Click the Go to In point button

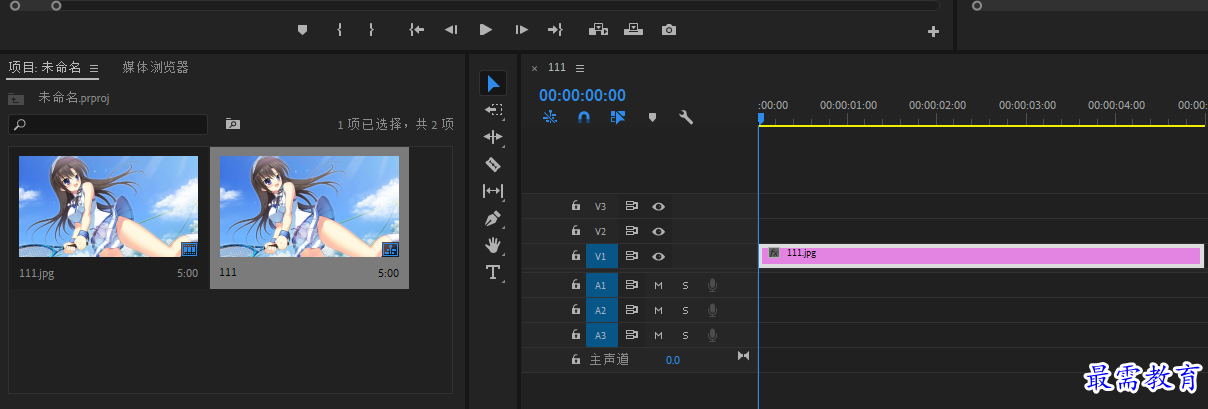(417, 30)
